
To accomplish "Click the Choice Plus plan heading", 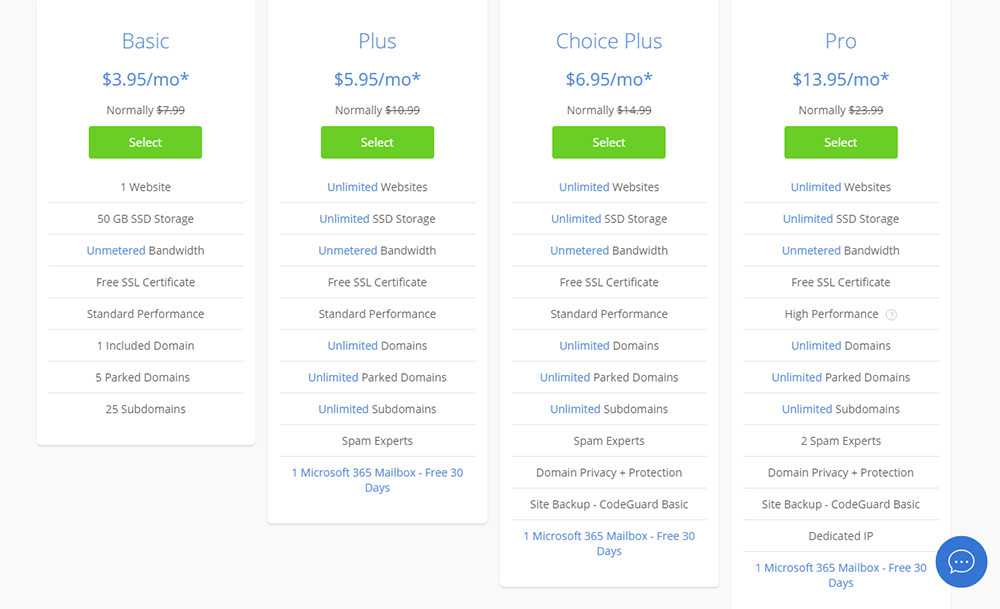I will click(x=608, y=41).
